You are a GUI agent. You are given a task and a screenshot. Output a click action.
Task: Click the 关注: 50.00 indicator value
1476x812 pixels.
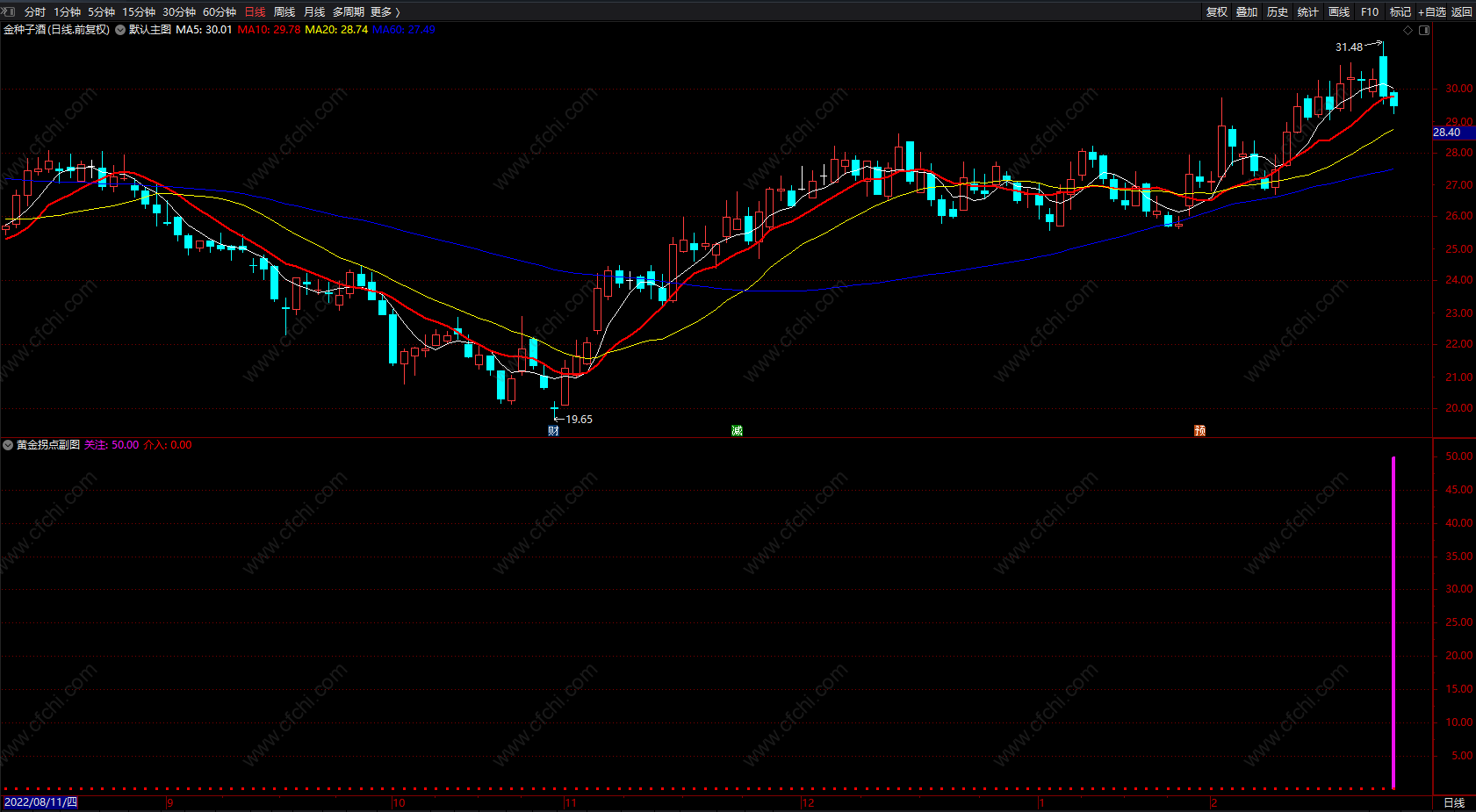coord(112,445)
